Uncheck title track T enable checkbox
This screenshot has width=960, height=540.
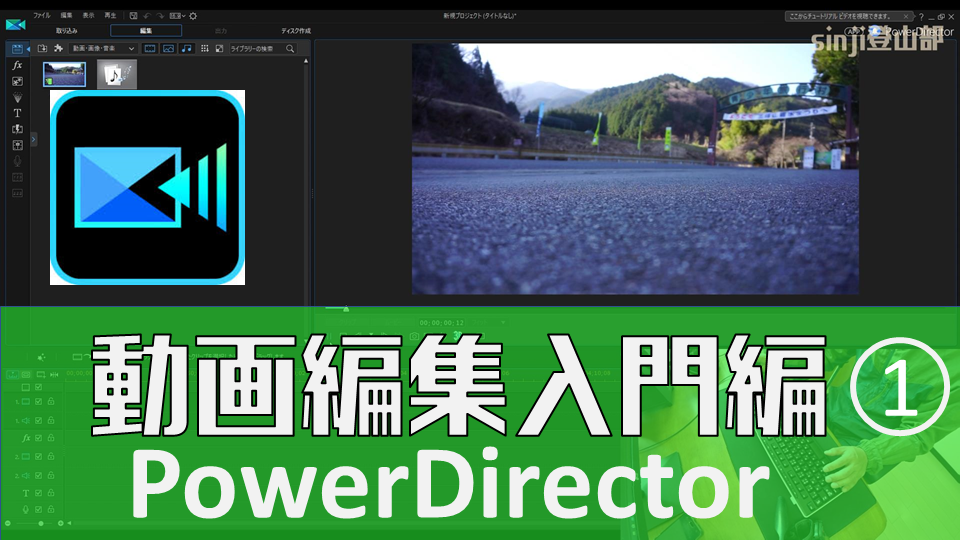click(x=39, y=492)
